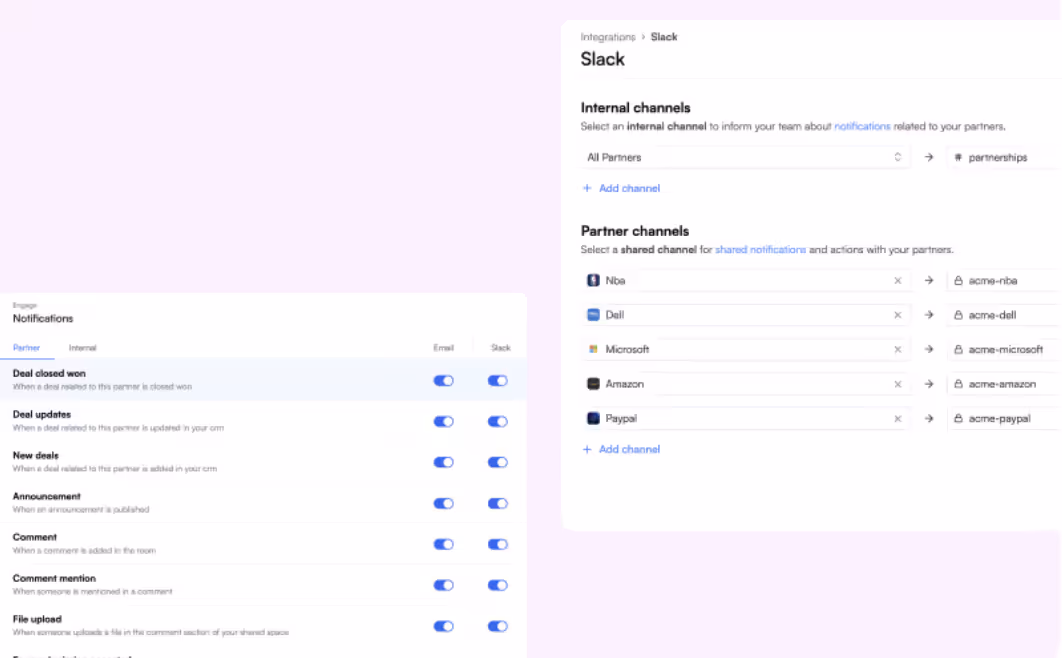Remove the Nba partner with its X

click(x=897, y=280)
